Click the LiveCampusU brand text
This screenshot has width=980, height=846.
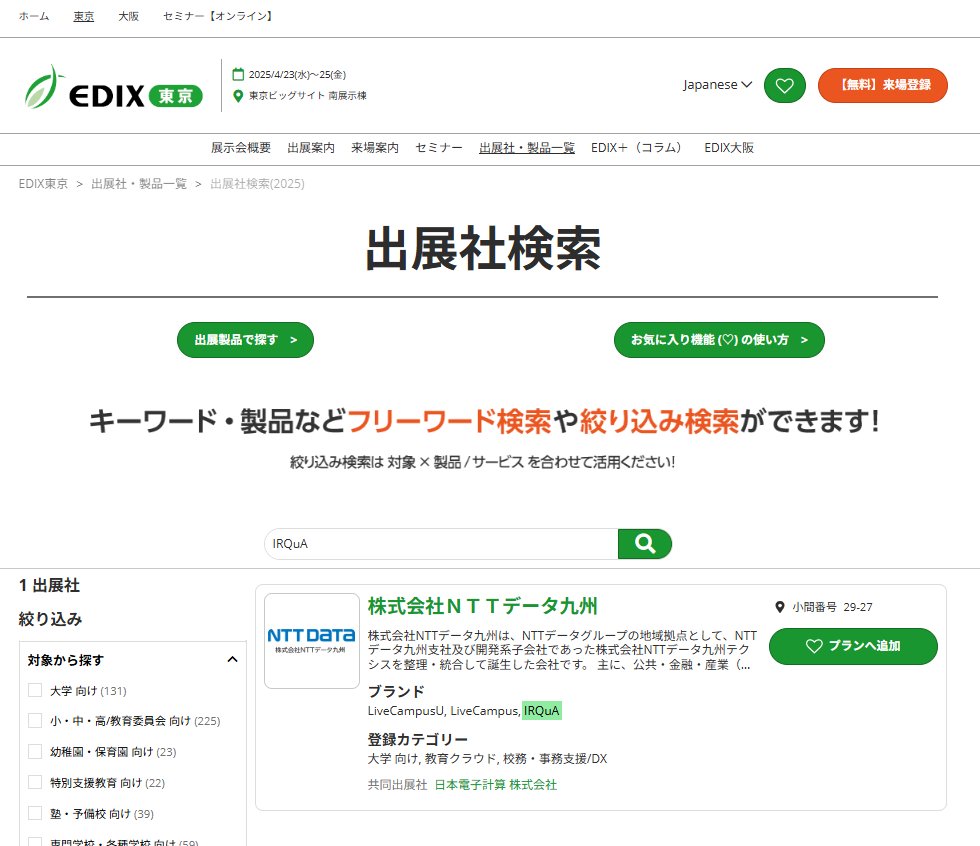406,710
